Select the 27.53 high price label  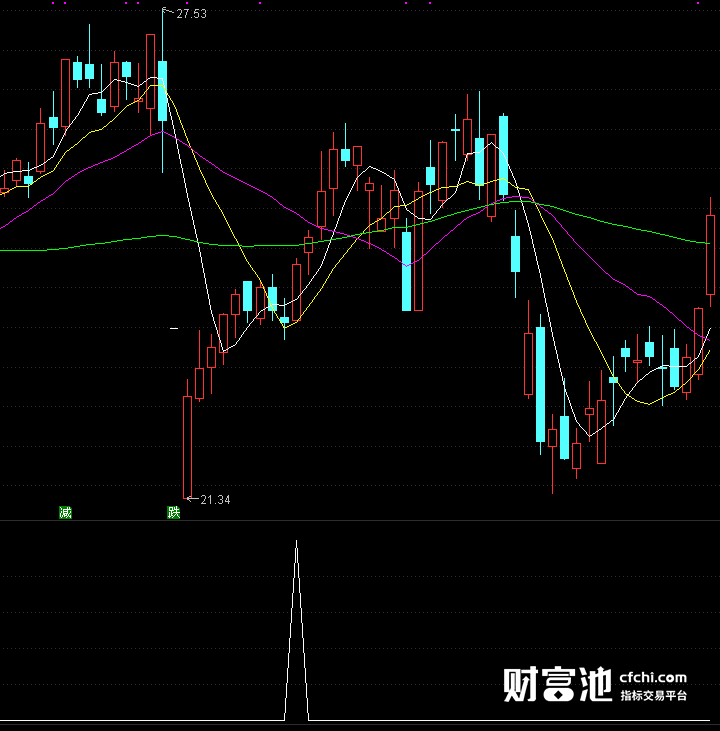191,14
